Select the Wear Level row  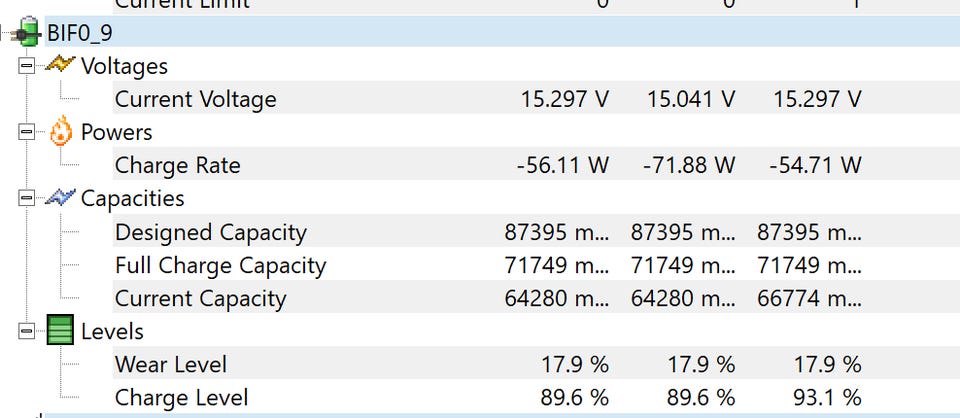click(x=170, y=364)
